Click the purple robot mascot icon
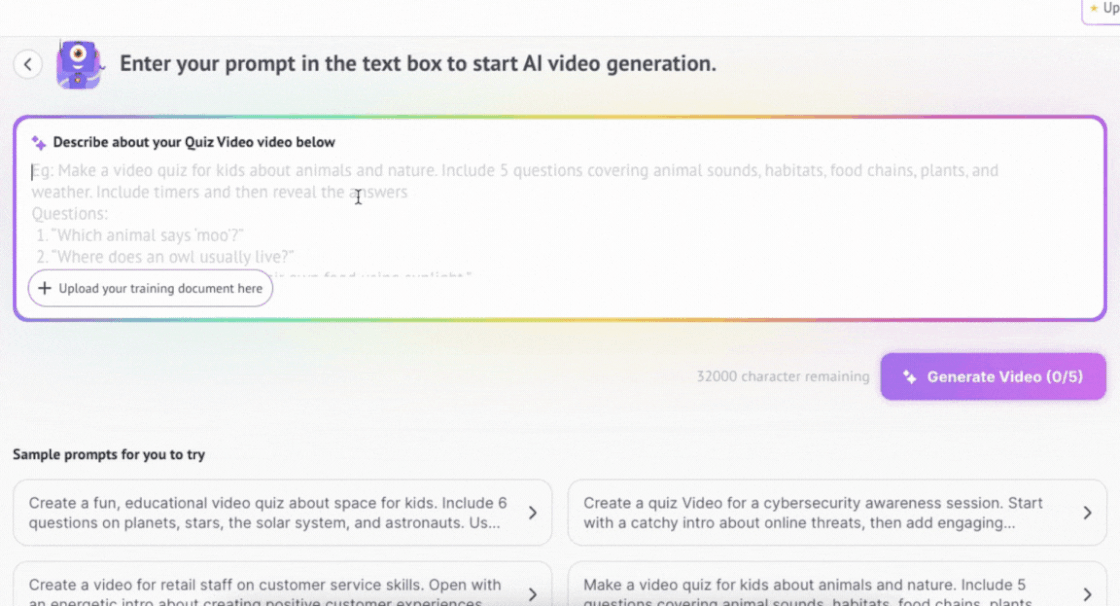This screenshot has height=606, width=1120. [78, 64]
